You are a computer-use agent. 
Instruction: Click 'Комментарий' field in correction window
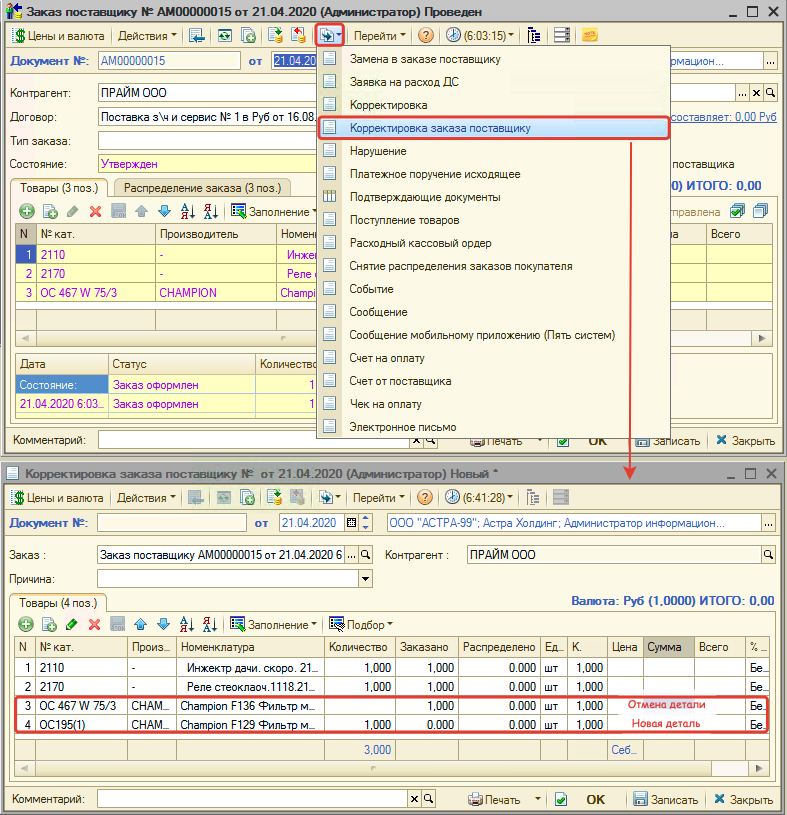pyautogui.click(x=252, y=799)
